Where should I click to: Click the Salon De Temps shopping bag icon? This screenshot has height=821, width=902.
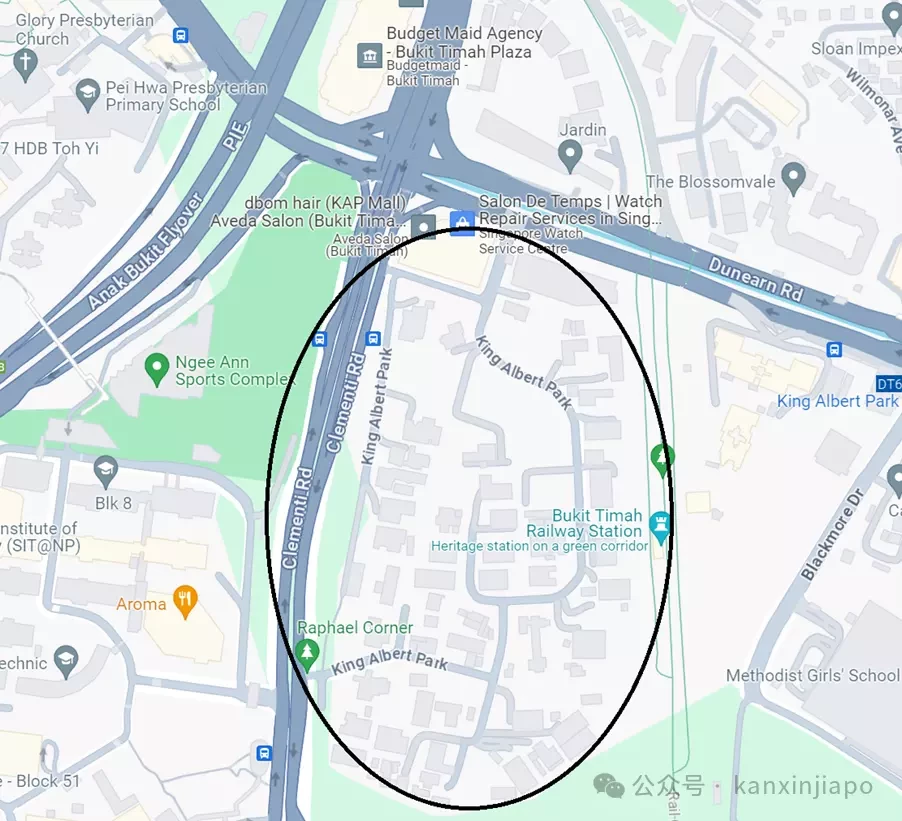pyautogui.click(x=462, y=224)
